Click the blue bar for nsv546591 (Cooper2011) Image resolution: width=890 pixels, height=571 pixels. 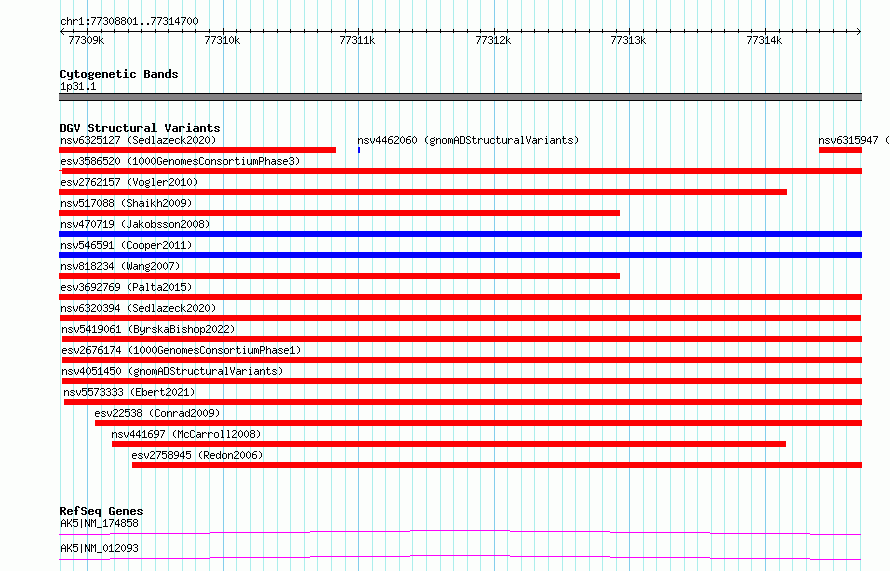pos(460,255)
